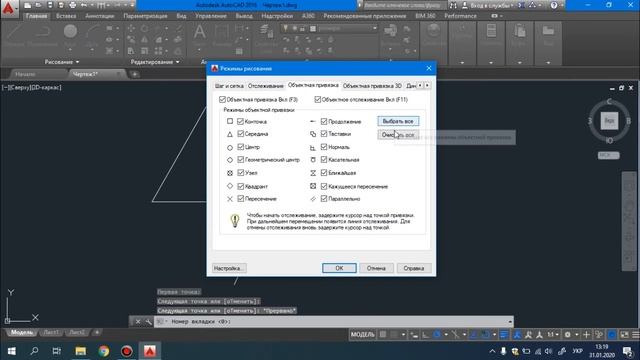Click the ViewCube top face
Screen dimensions: 640x360
click(609, 121)
